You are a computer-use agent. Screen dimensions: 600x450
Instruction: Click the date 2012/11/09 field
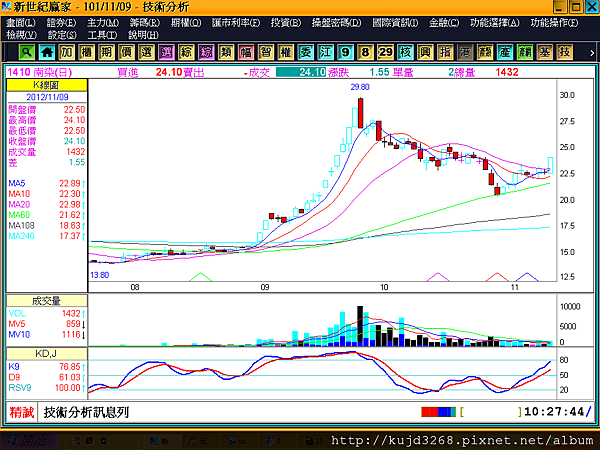(x=47, y=97)
